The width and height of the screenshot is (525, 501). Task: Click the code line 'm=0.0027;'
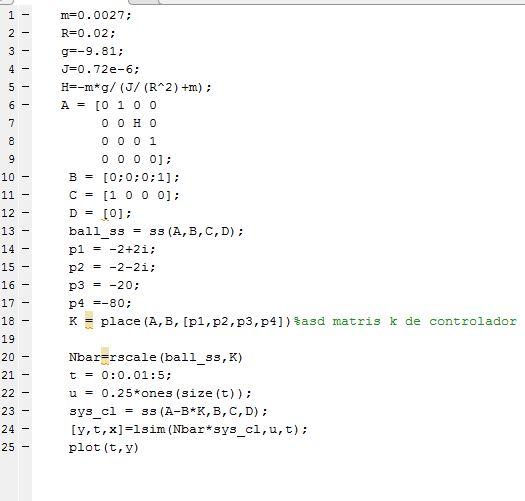pos(96,15)
